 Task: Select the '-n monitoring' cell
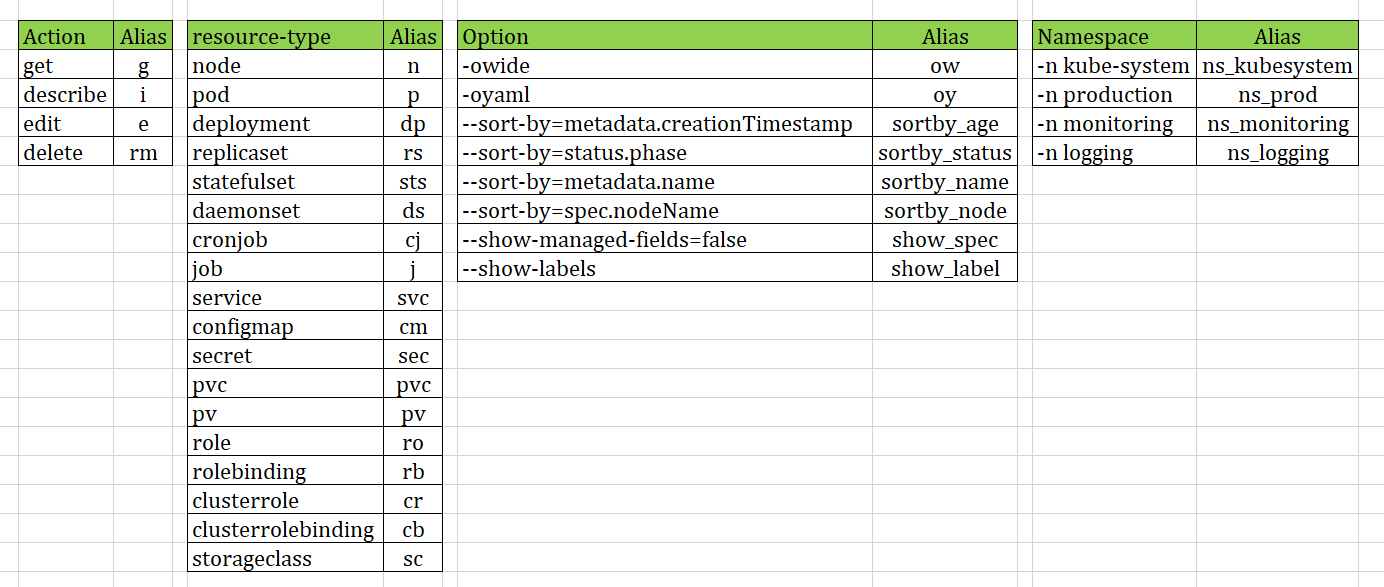pyautogui.click(x=1114, y=124)
